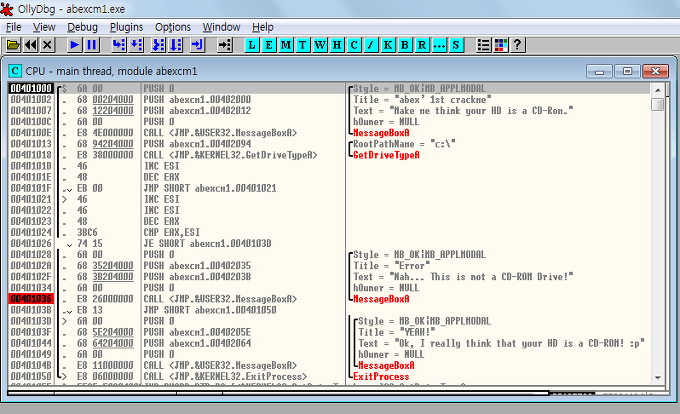
Task: Show CPU window with C button
Action: coord(354,45)
